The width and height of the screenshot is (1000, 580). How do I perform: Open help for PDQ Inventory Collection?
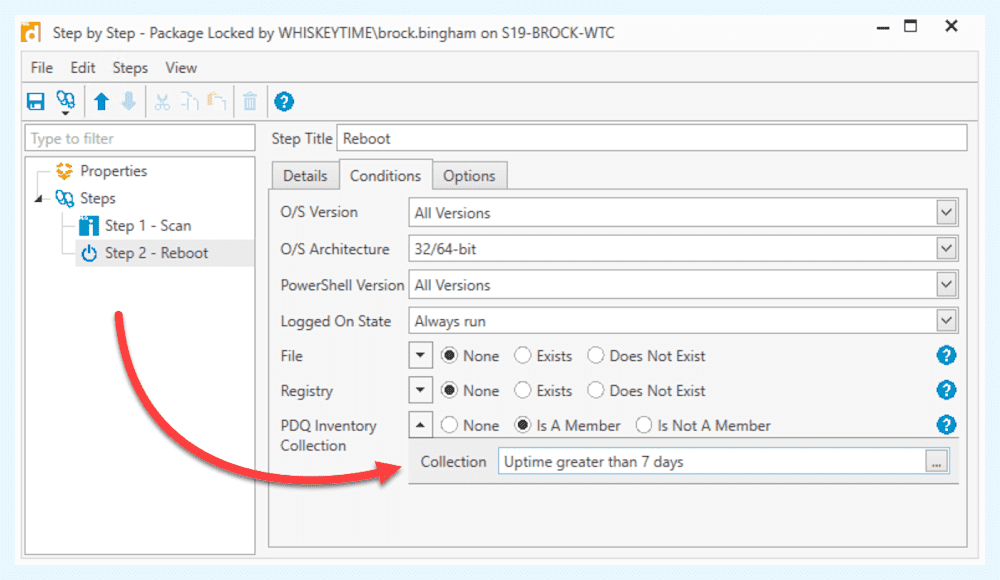click(946, 424)
